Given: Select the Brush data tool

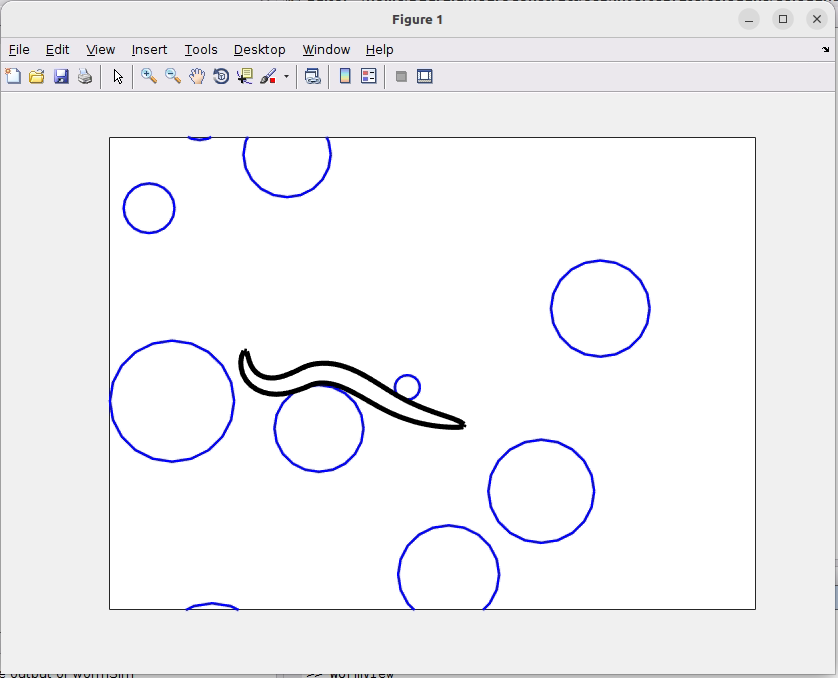Looking at the screenshot, I should (x=268, y=76).
